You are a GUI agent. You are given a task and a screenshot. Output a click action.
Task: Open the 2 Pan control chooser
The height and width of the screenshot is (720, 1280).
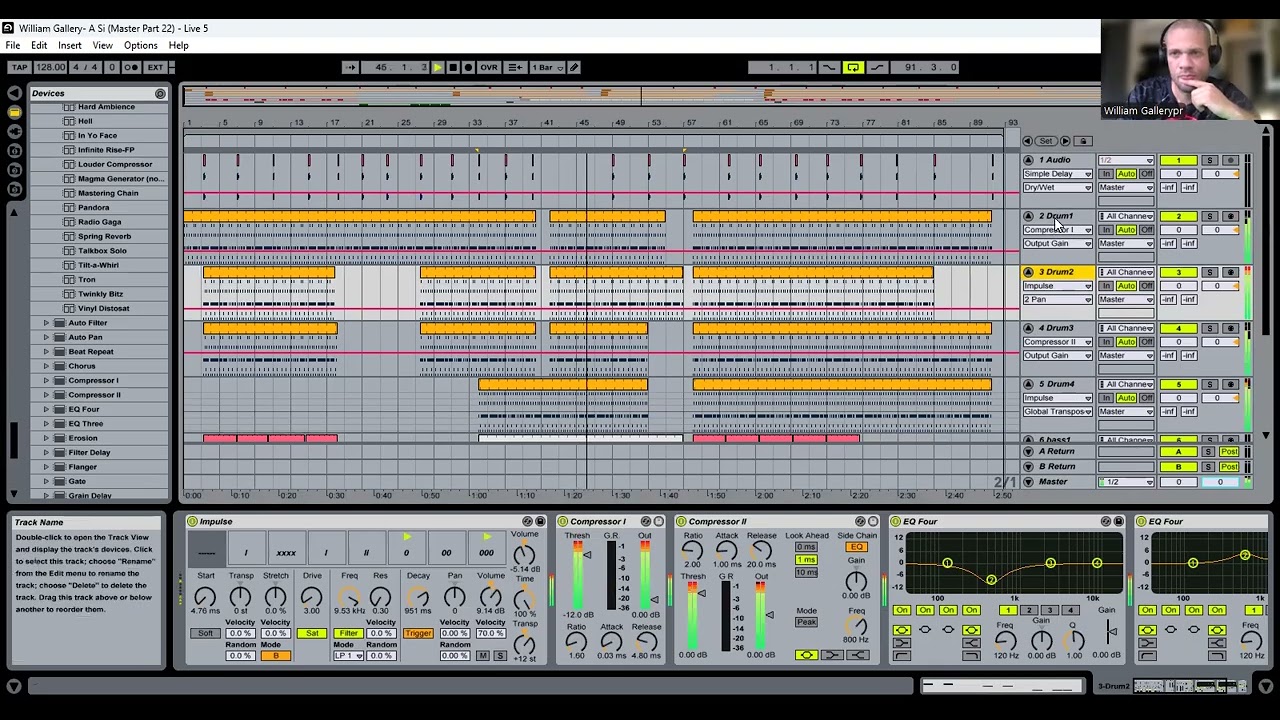coord(1057,299)
